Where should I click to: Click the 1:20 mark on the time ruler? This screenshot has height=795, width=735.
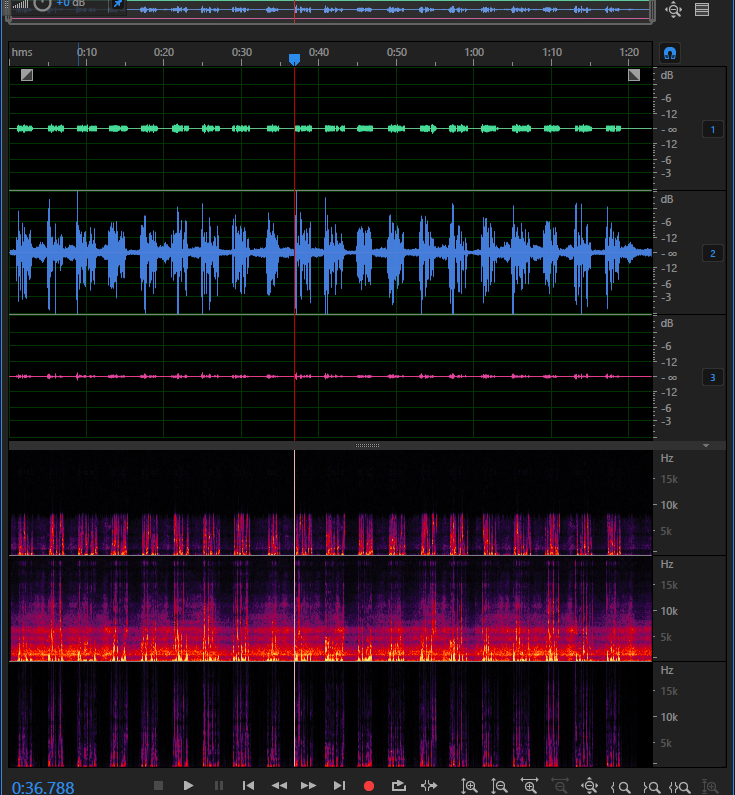pos(629,52)
